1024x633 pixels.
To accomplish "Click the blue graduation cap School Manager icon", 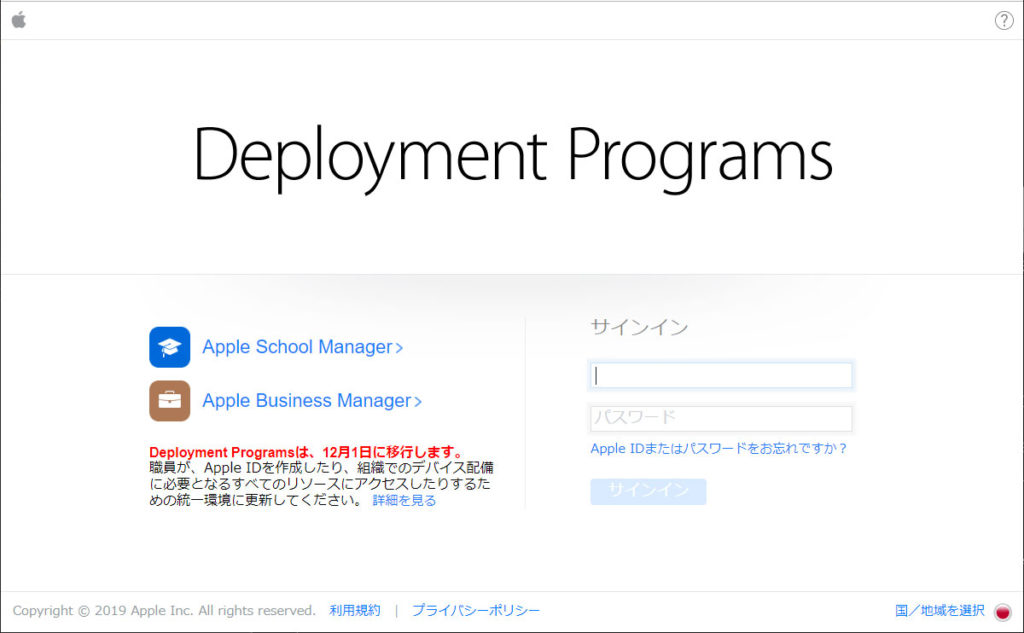I will pyautogui.click(x=169, y=347).
